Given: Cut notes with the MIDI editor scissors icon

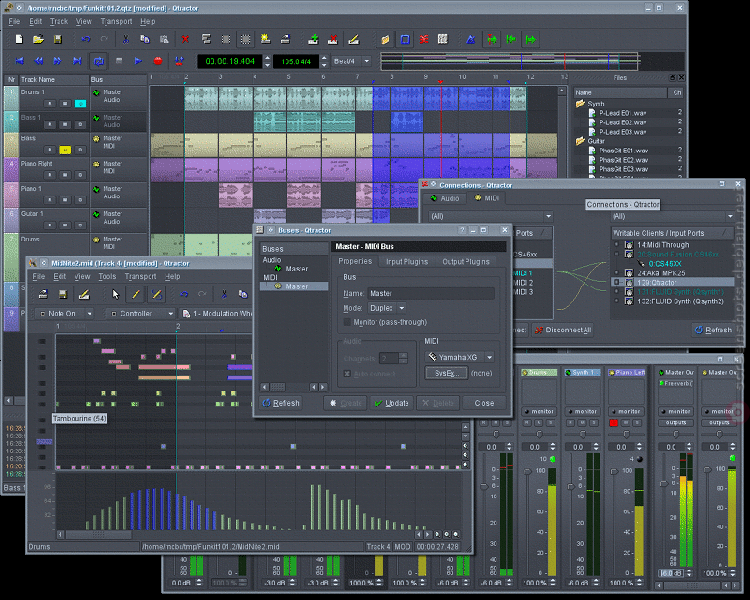Looking at the screenshot, I should 224,294.
